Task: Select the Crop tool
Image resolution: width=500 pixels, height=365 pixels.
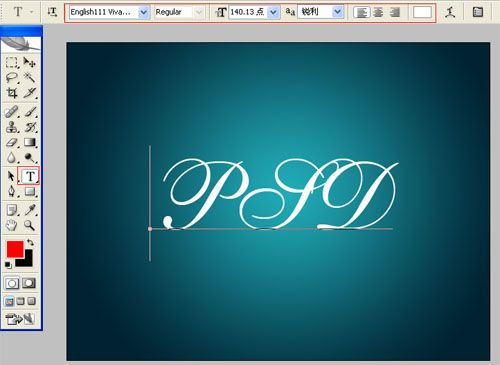Action: [x=12, y=93]
